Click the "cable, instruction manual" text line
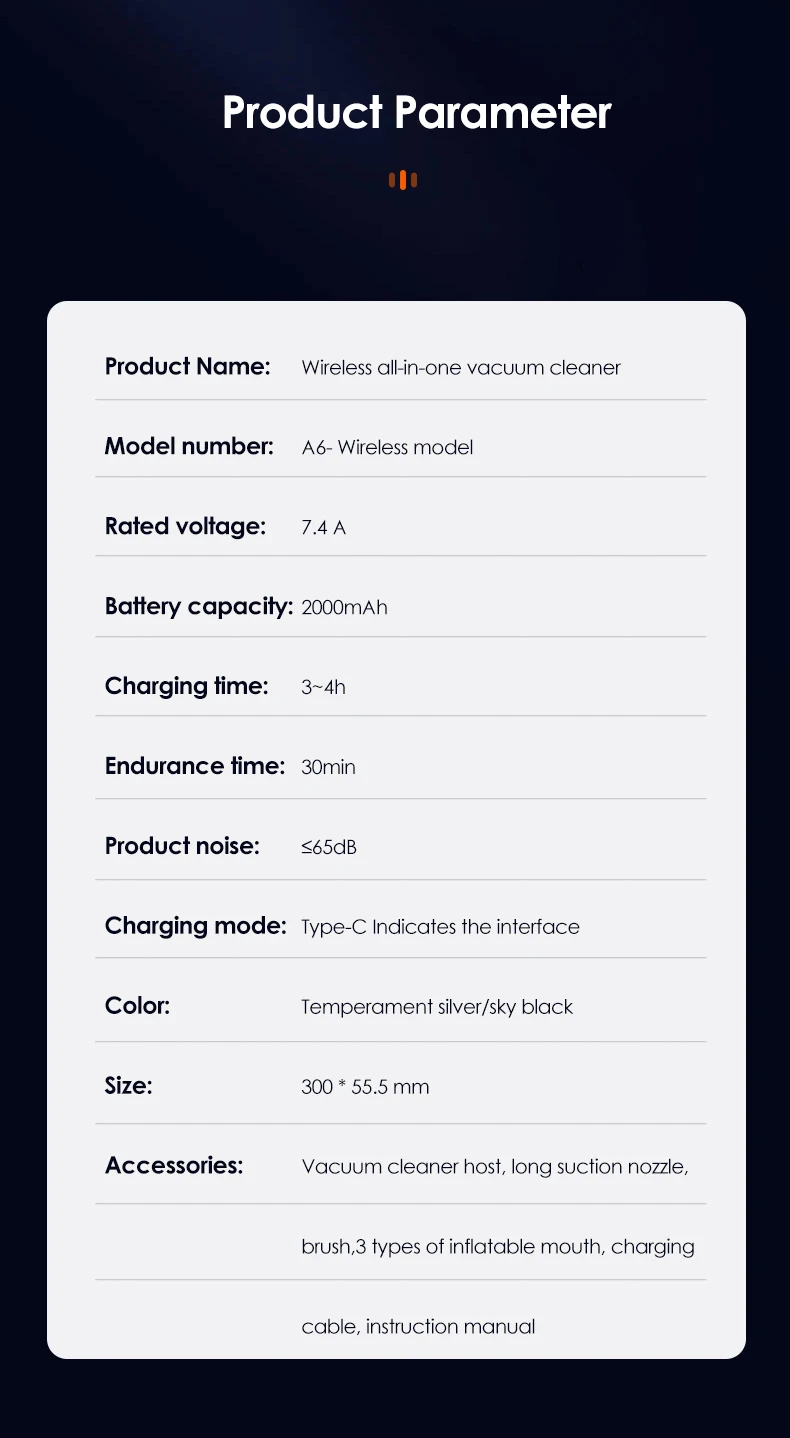This screenshot has width=790, height=1438. (x=418, y=1327)
